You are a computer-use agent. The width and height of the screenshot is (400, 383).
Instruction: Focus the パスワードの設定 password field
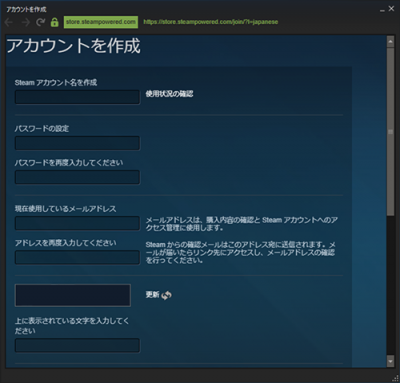[x=77, y=143]
